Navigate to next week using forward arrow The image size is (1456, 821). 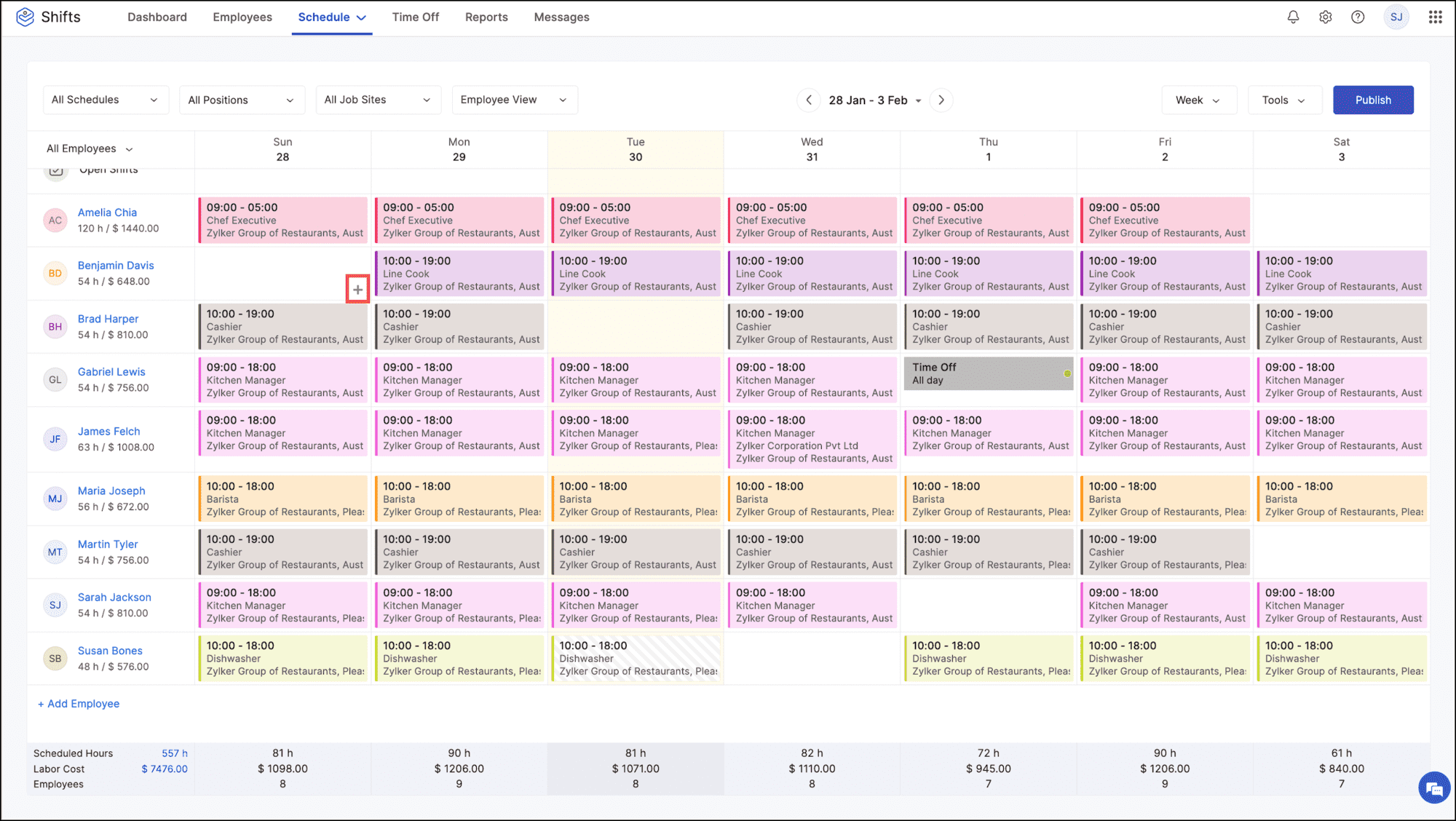pos(942,99)
